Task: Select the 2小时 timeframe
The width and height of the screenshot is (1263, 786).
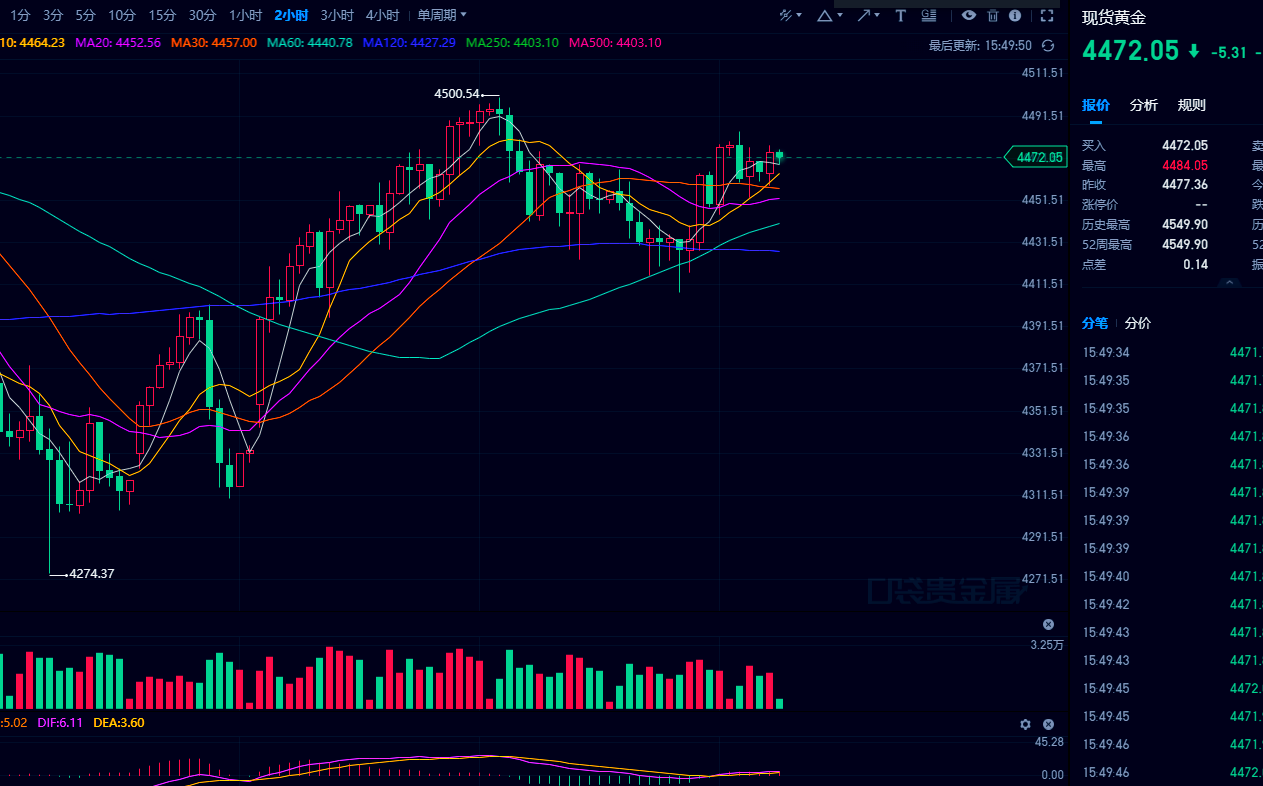Action: [x=291, y=15]
